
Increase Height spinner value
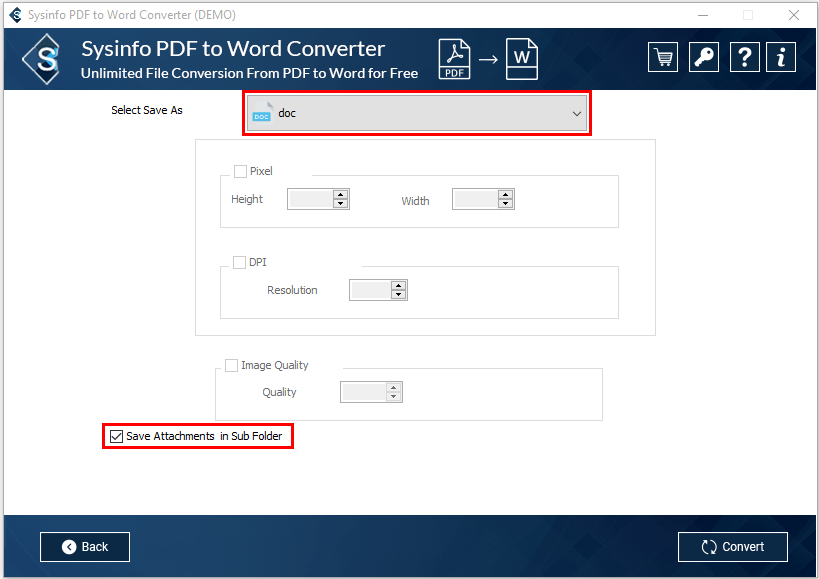point(340,194)
